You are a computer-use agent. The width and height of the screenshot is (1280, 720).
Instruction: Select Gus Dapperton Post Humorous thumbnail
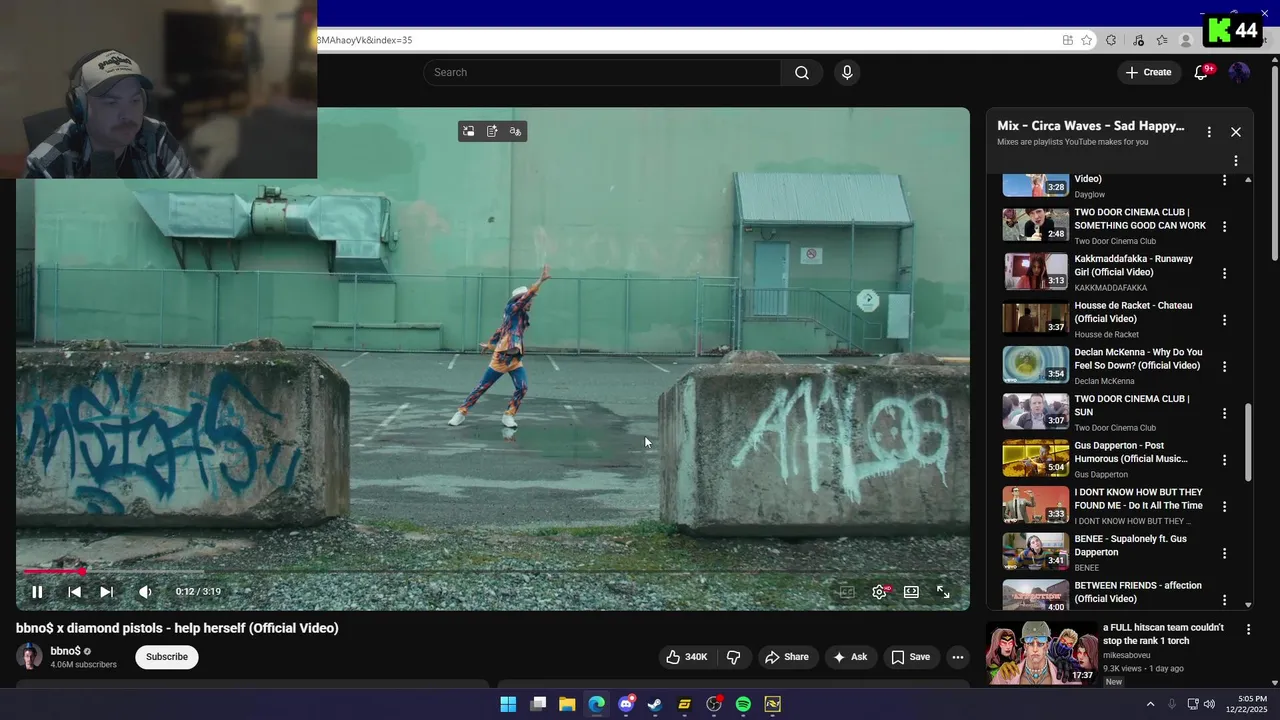pyautogui.click(x=1036, y=458)
